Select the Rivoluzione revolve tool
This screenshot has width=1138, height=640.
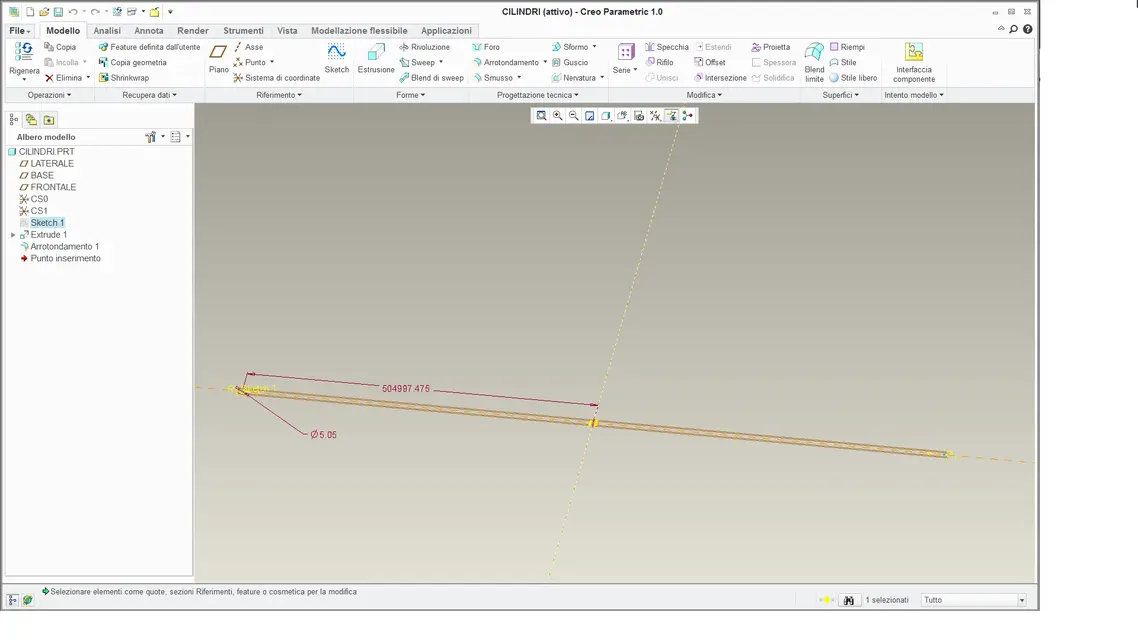(x=425, y=47)
